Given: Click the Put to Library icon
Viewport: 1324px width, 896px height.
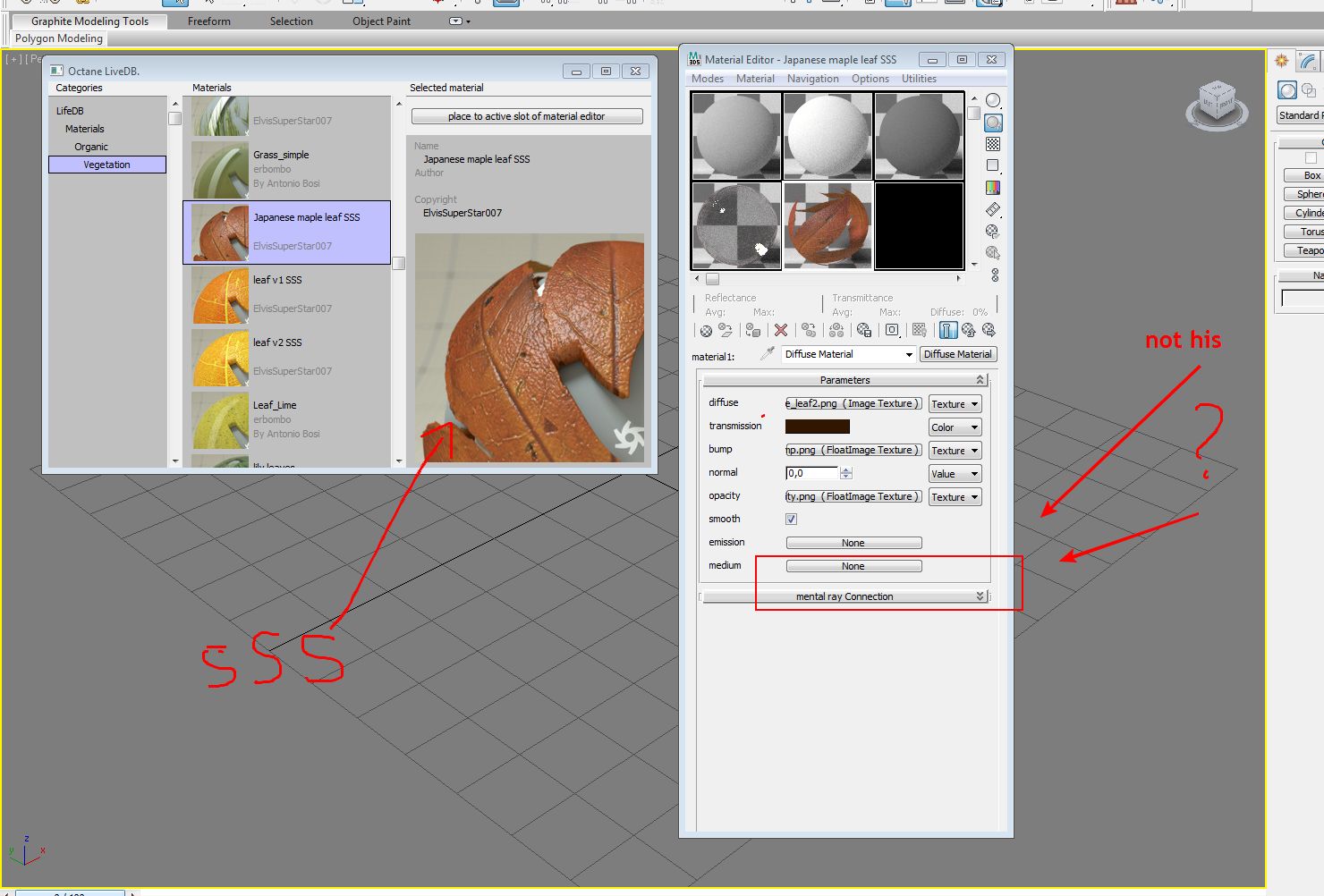Looking at the screenshot, I should 864,331.
